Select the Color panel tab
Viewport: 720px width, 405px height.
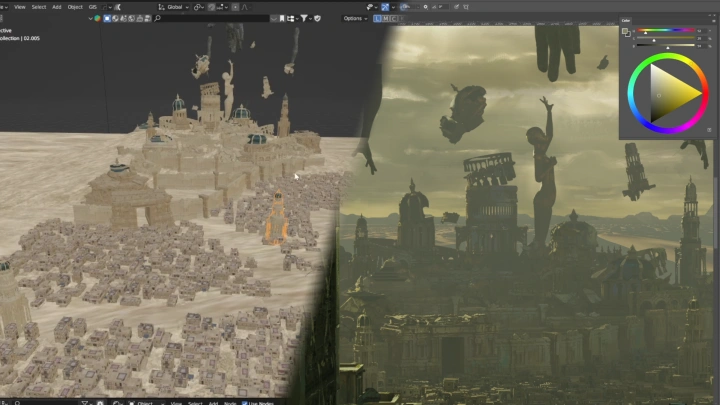[626, 21]
